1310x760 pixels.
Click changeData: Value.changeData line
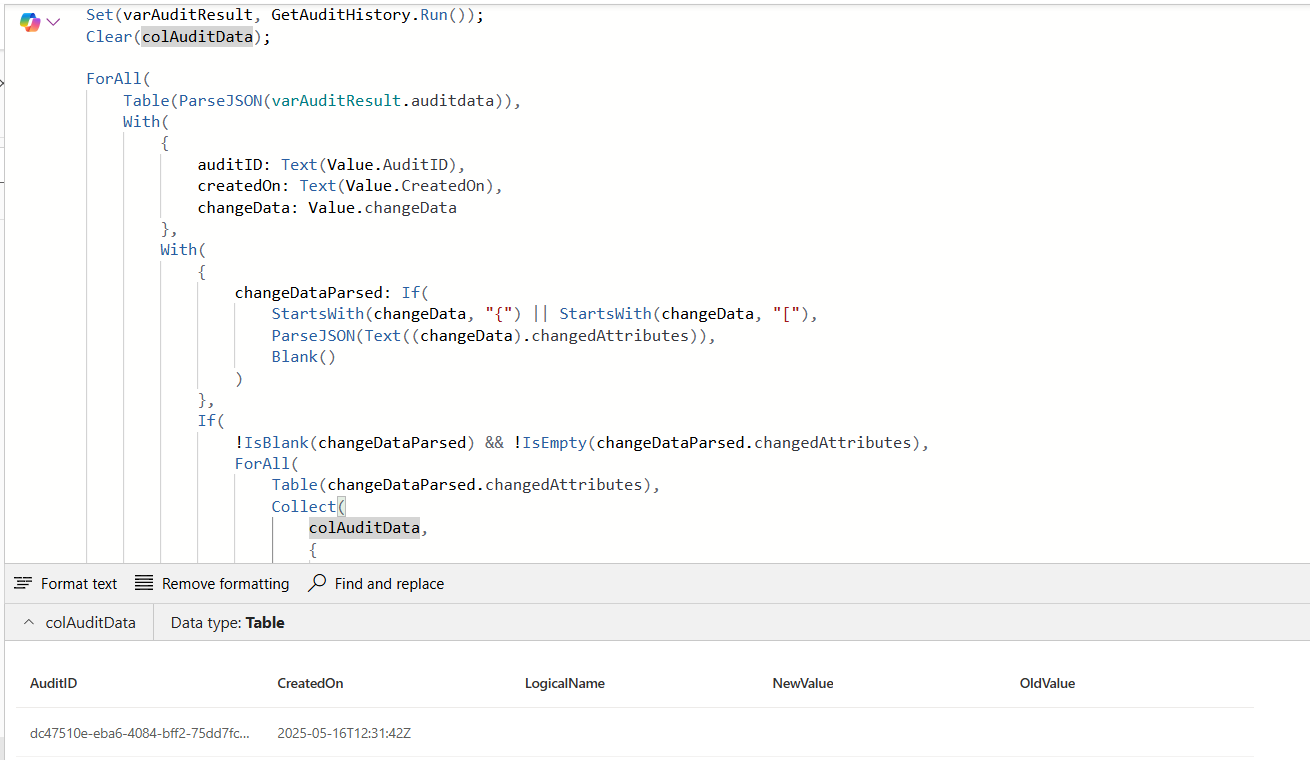point(327,208)
